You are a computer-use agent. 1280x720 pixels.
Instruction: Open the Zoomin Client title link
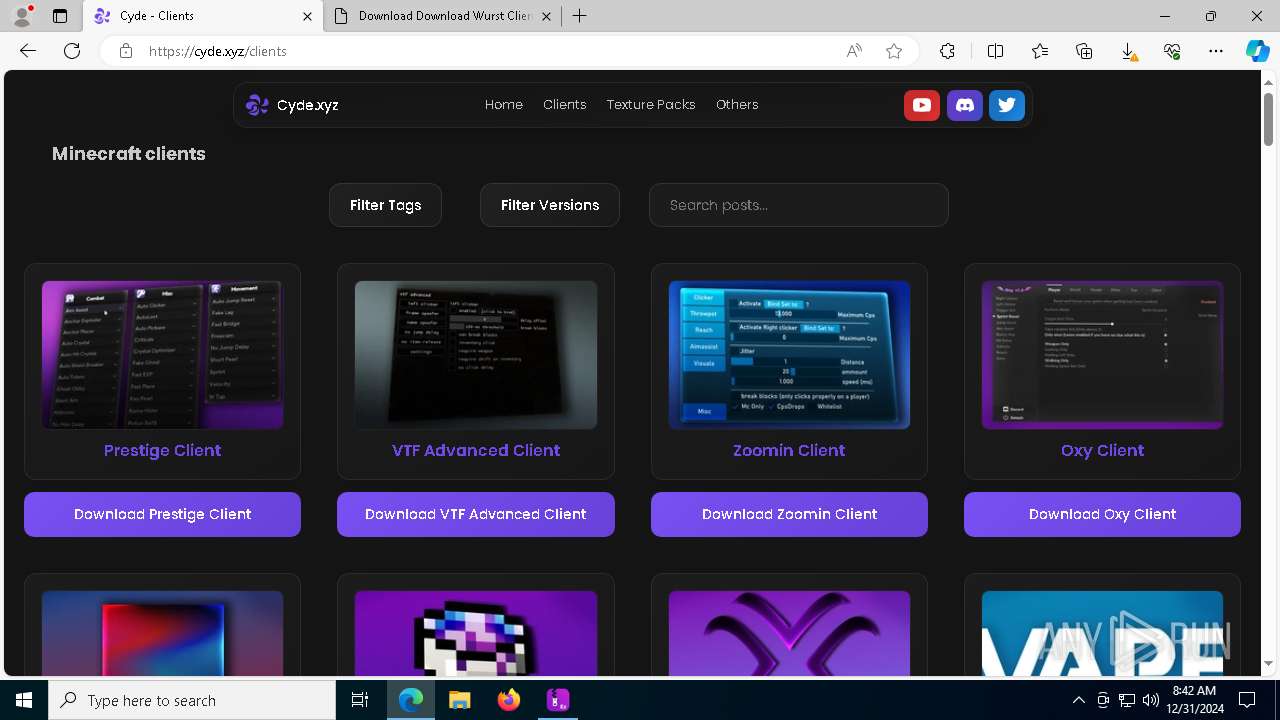(789, 451)
